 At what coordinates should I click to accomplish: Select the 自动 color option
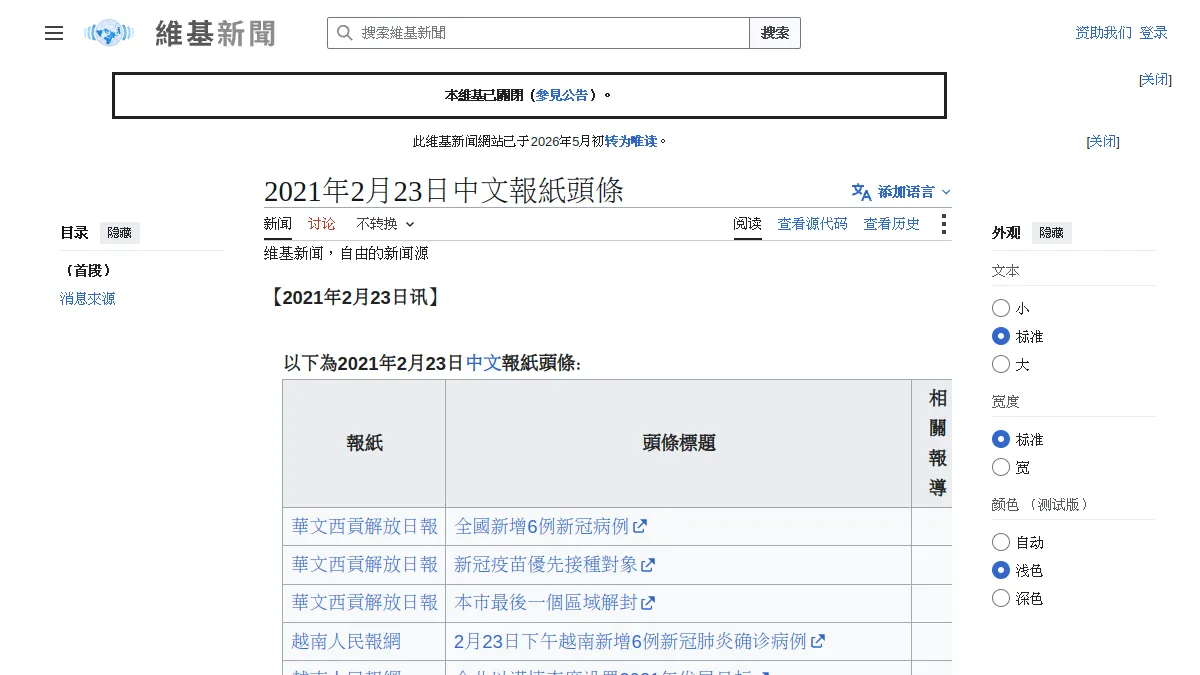pyautogui.click(x=1001, y=542)
